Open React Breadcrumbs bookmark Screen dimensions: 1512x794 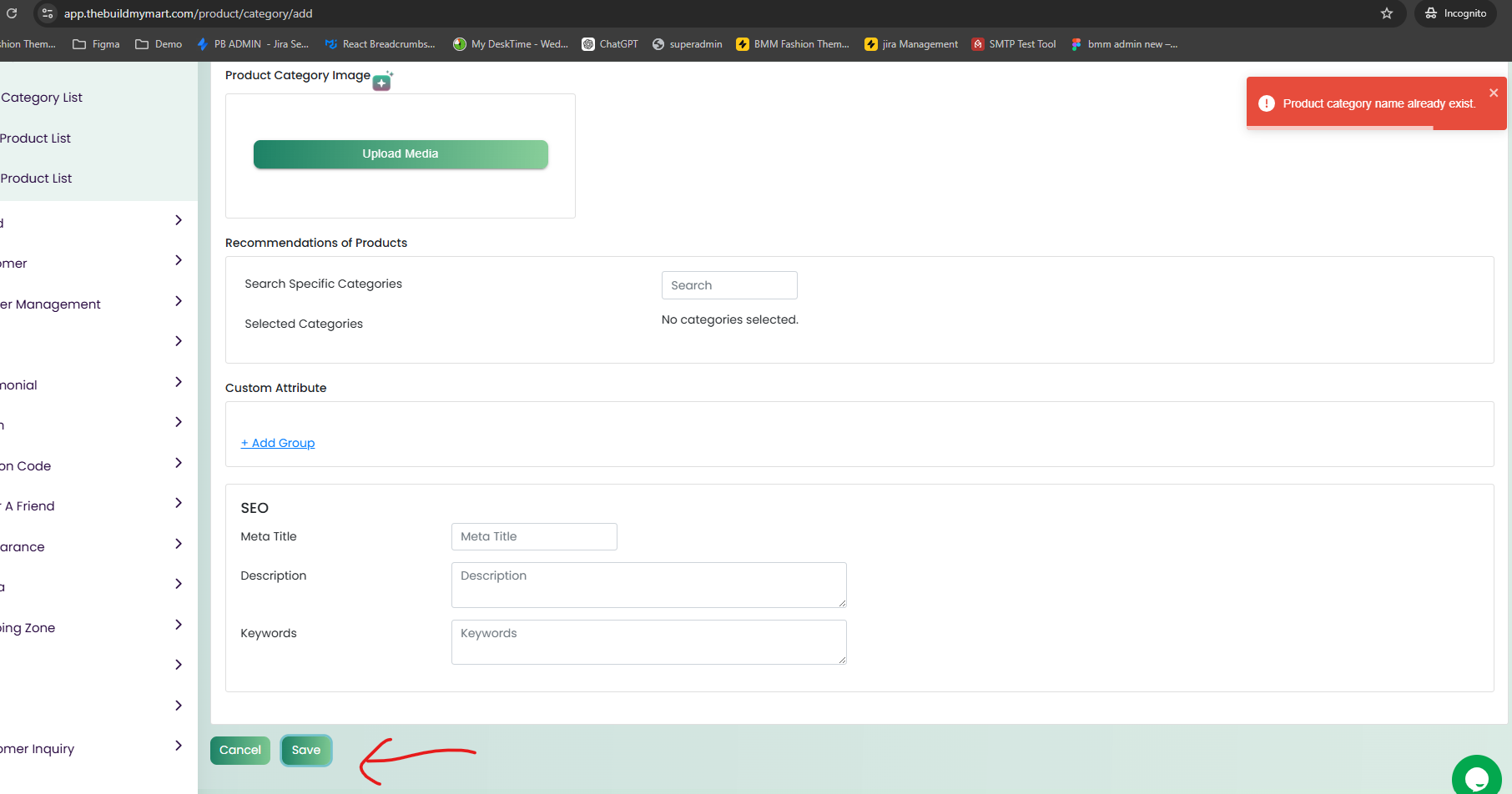381,44
